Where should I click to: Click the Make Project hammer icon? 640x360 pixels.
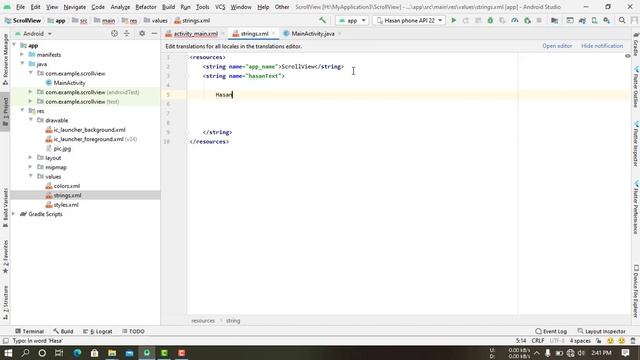(x=322, y=20)
